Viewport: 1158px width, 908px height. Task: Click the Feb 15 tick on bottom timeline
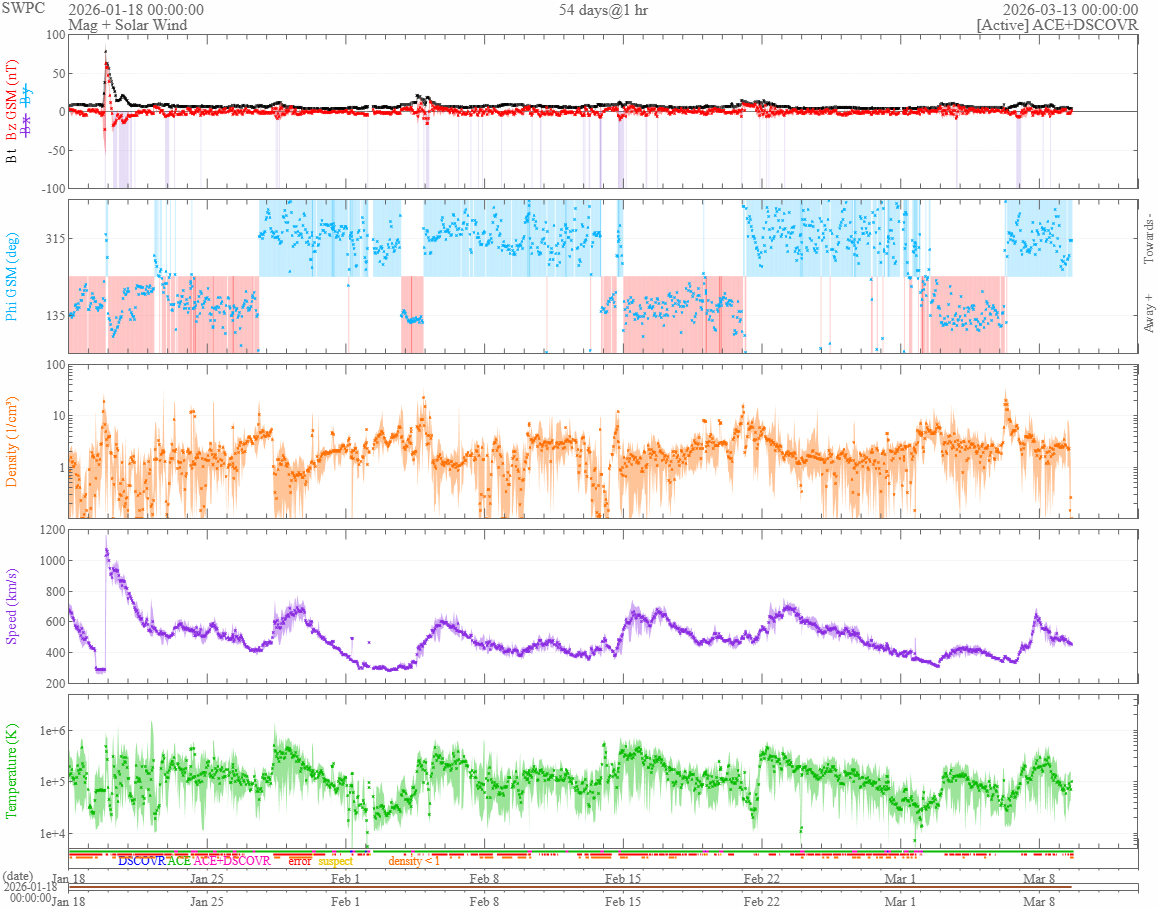click(623, 900)
